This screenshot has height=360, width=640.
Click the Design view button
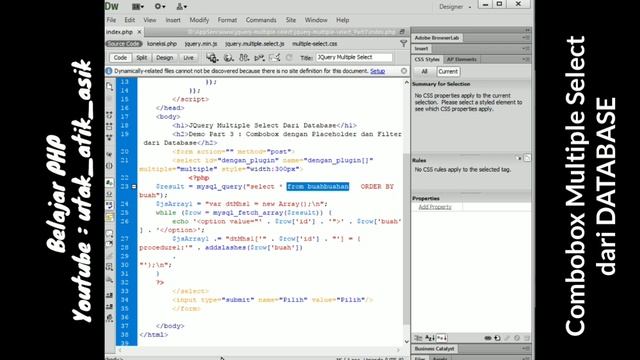(164, 58)
